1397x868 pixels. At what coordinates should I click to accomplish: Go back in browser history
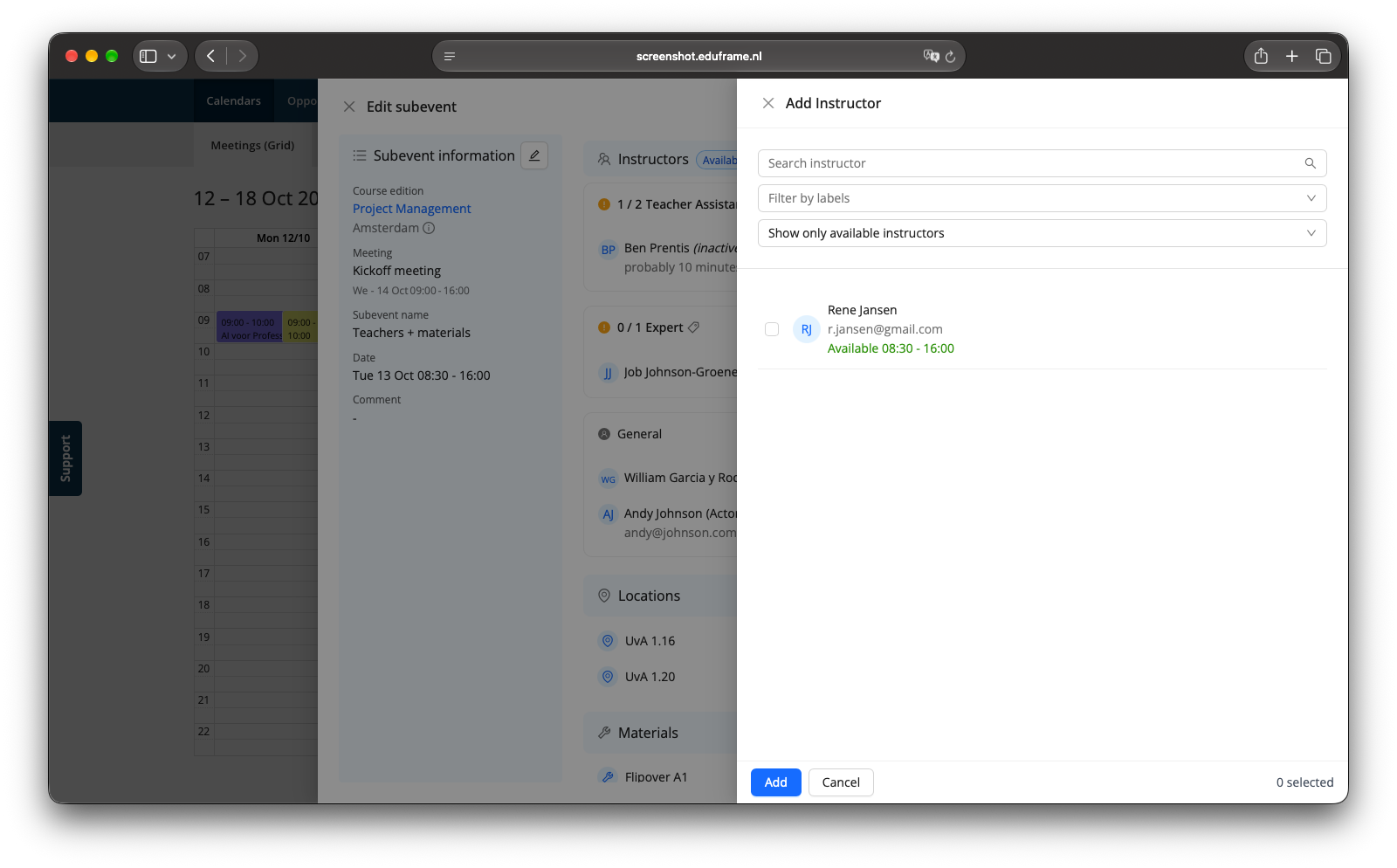point(210,56)
